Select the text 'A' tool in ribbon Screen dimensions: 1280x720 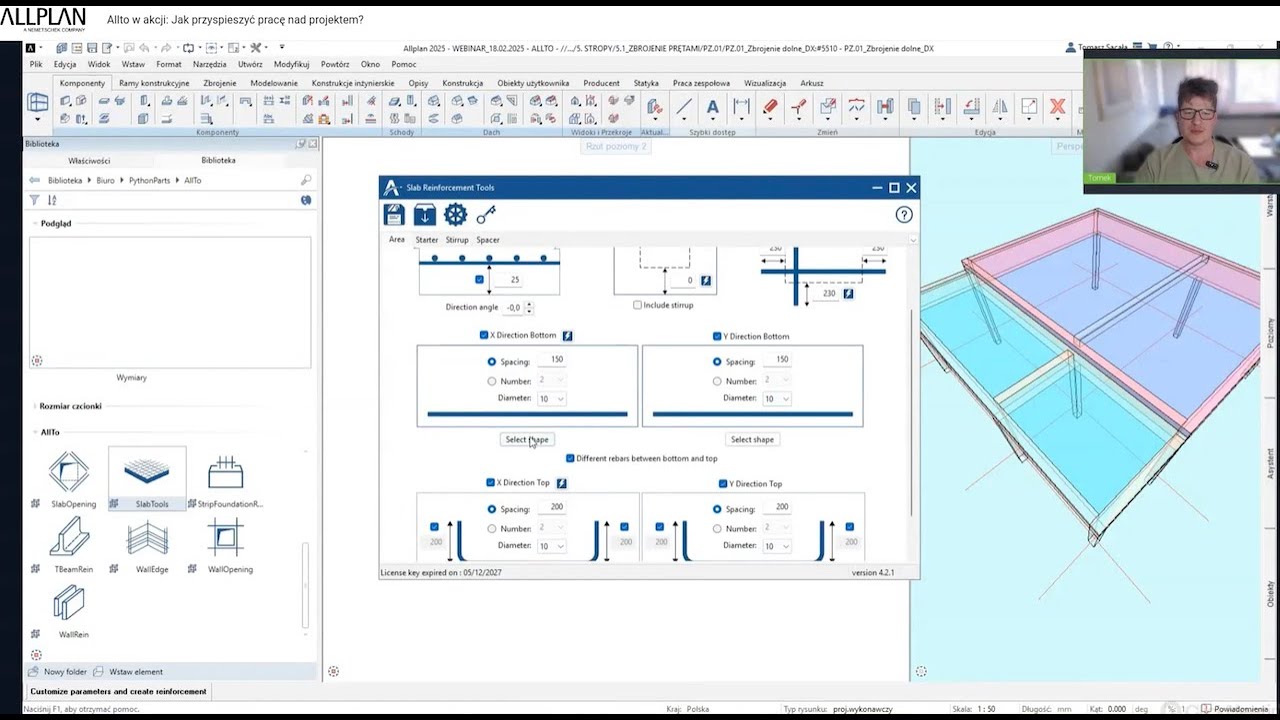click(x=712, y=107)
